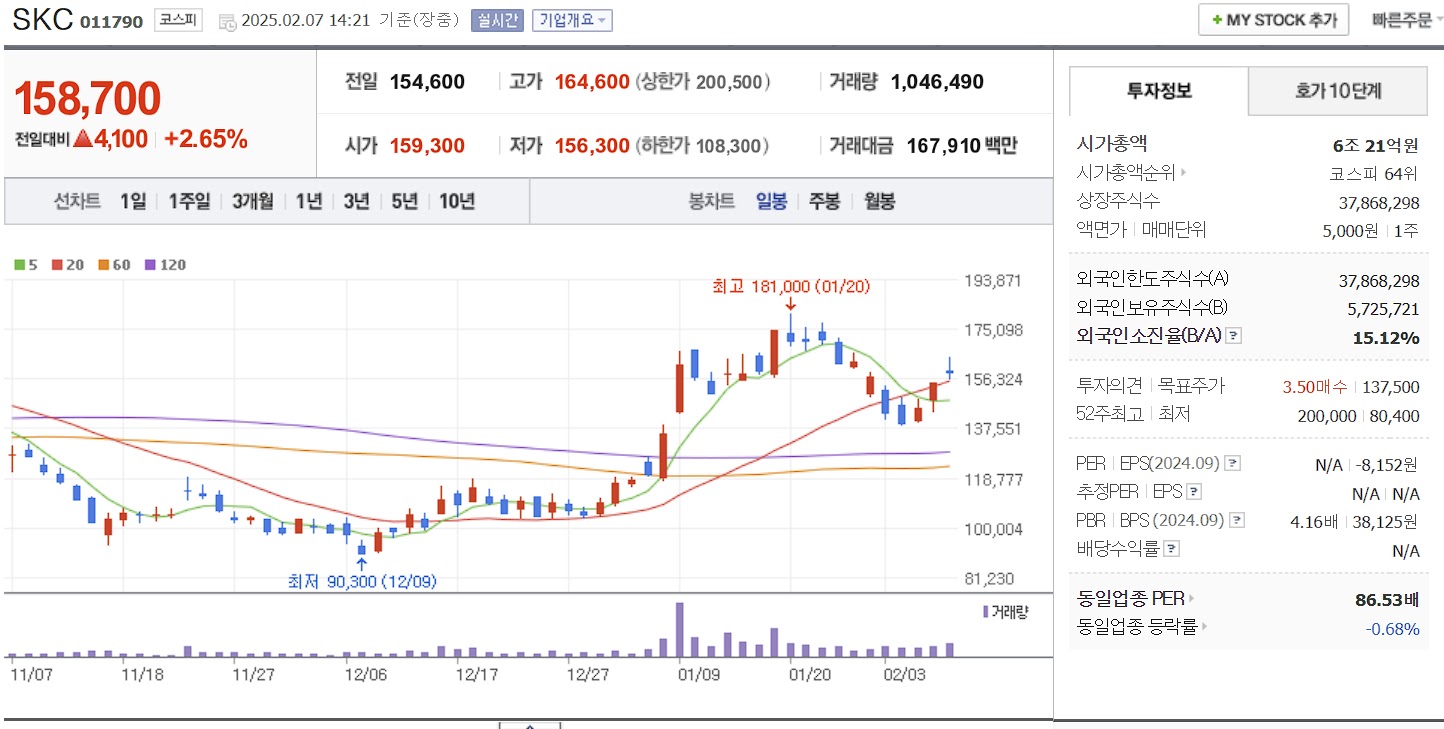Image resolution: width=1444 pixels, height=729 pixels.
Task: Click the red 20-day moving average legend
Action: [70, 265]
